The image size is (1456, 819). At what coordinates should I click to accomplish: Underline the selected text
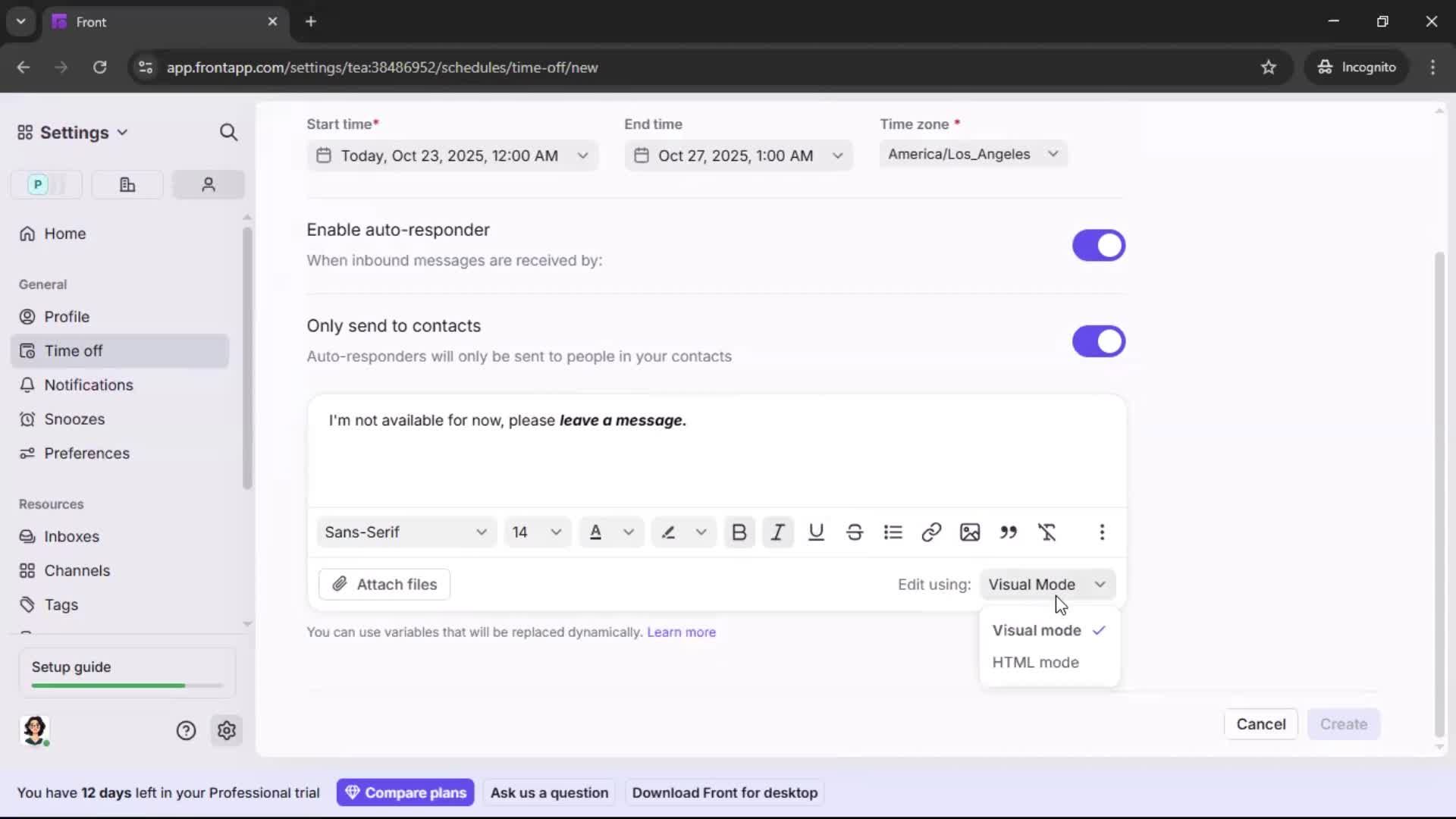(816, 532)
